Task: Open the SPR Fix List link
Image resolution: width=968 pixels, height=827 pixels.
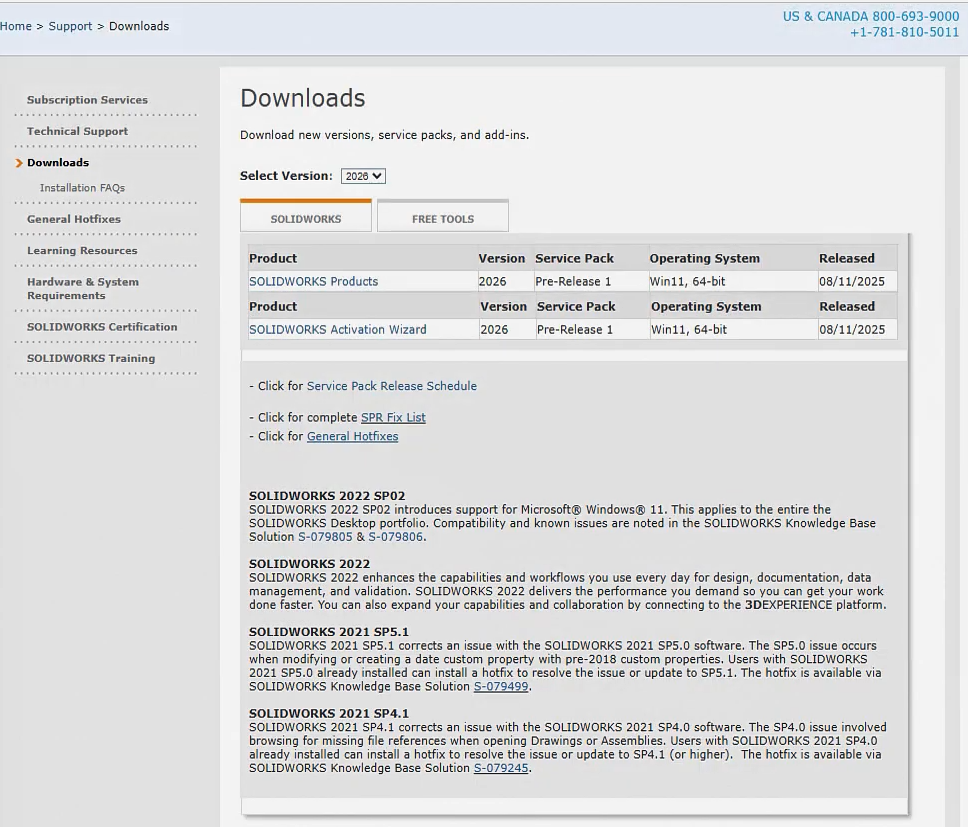Action: pos(393,418)
